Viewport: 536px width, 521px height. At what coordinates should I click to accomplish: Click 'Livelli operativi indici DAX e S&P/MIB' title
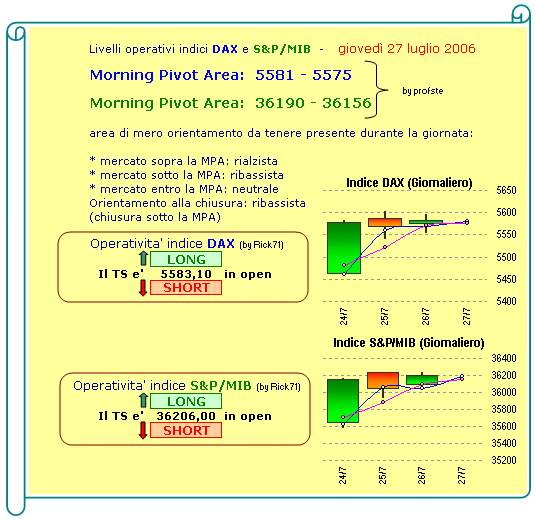[200, 49]
